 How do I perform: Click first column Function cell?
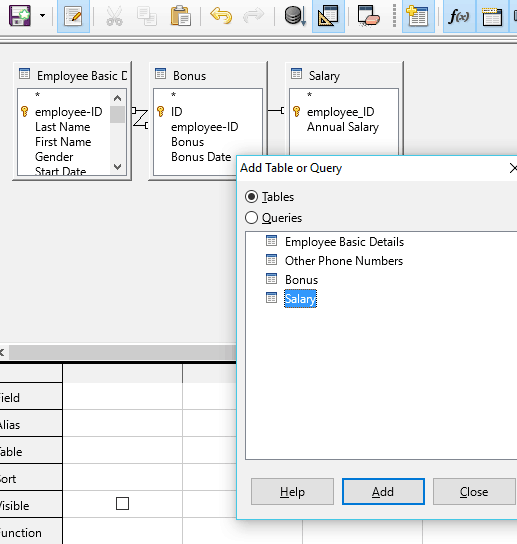pyautogui.click(x=122, y=532)
